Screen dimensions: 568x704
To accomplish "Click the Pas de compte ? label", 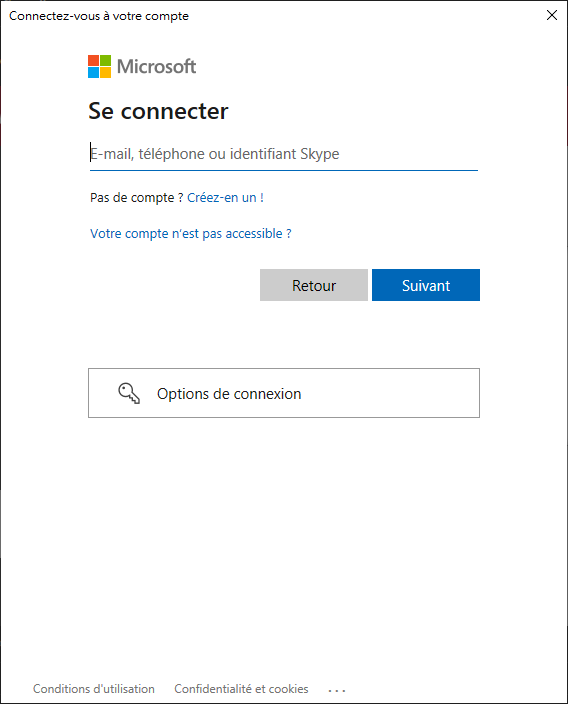I will tap(136, 198).
